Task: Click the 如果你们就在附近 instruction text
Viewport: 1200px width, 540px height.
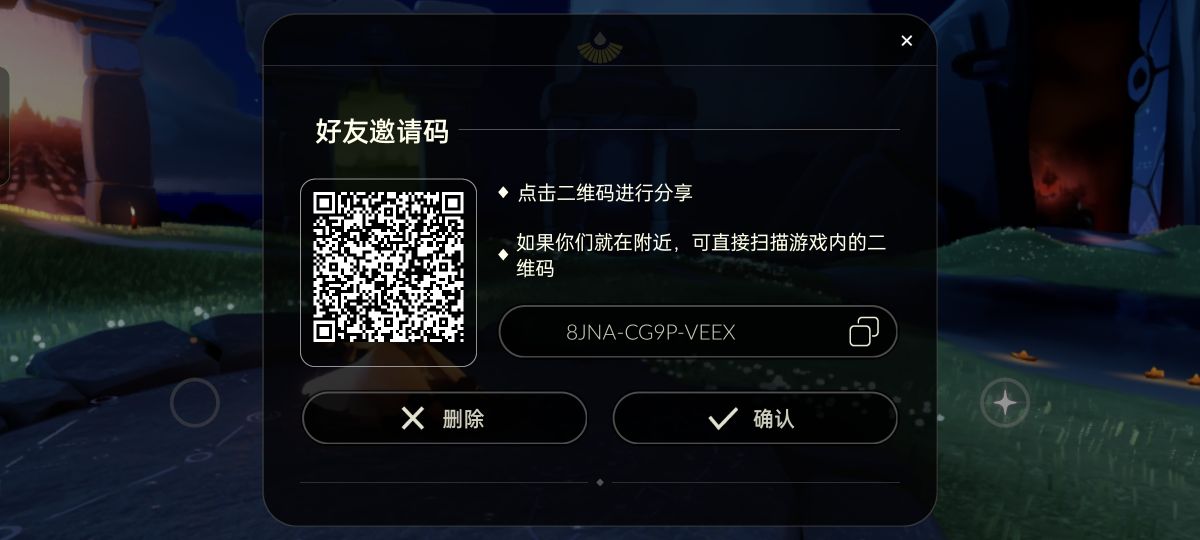Action: coord(701,255)
